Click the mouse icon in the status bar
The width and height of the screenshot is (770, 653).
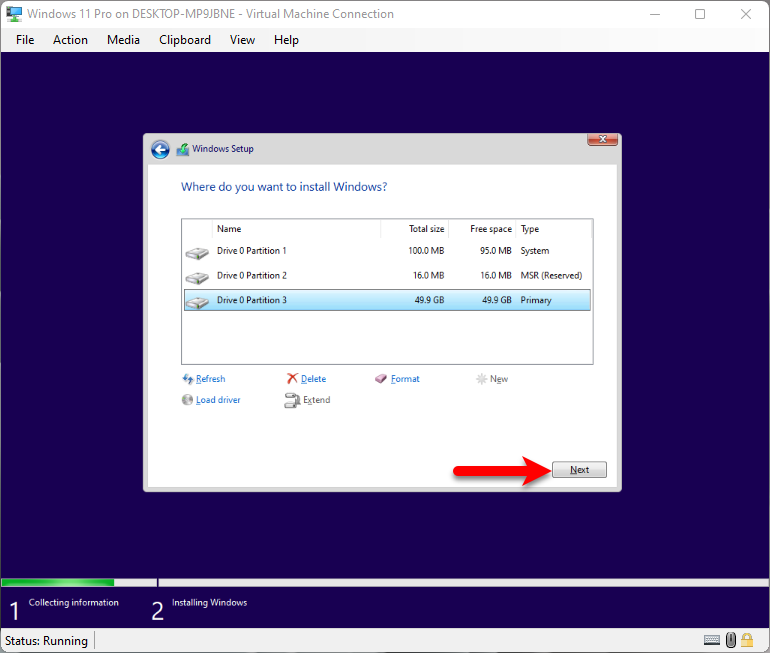731,640
